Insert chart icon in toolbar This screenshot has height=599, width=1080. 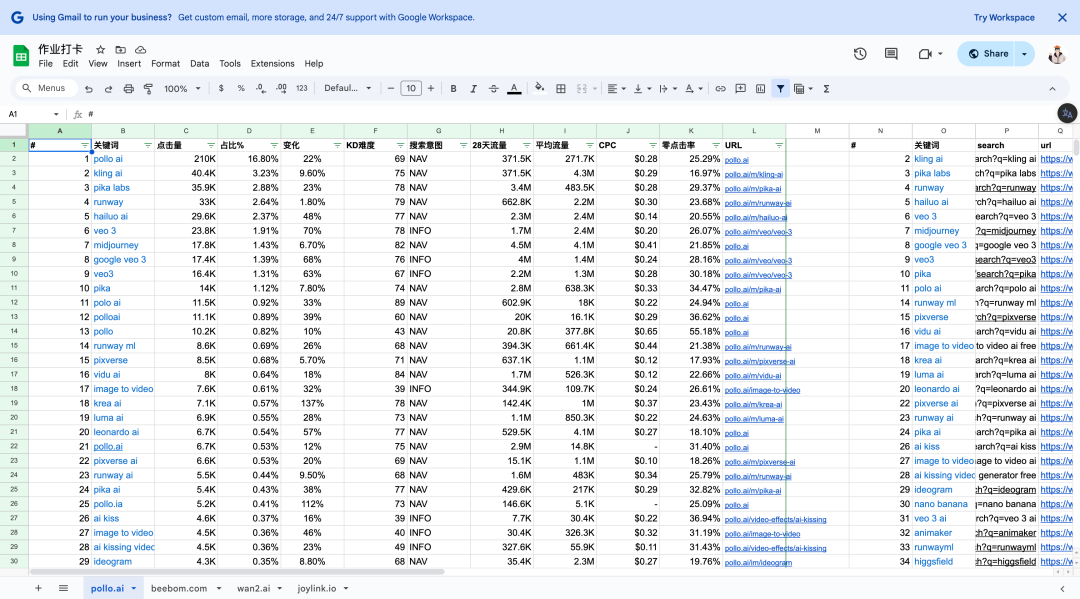pyautogui.click(x=760, y=89)
